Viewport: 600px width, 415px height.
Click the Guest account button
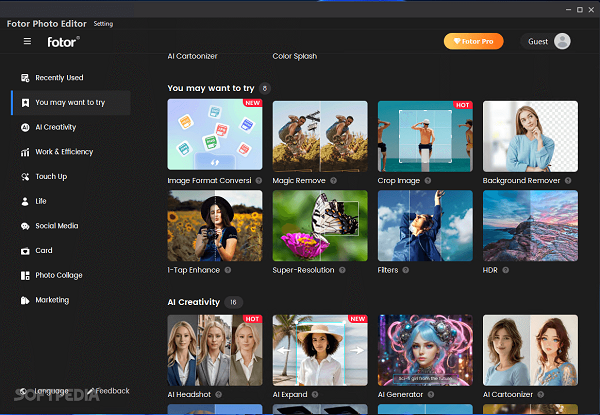point(546,41)
